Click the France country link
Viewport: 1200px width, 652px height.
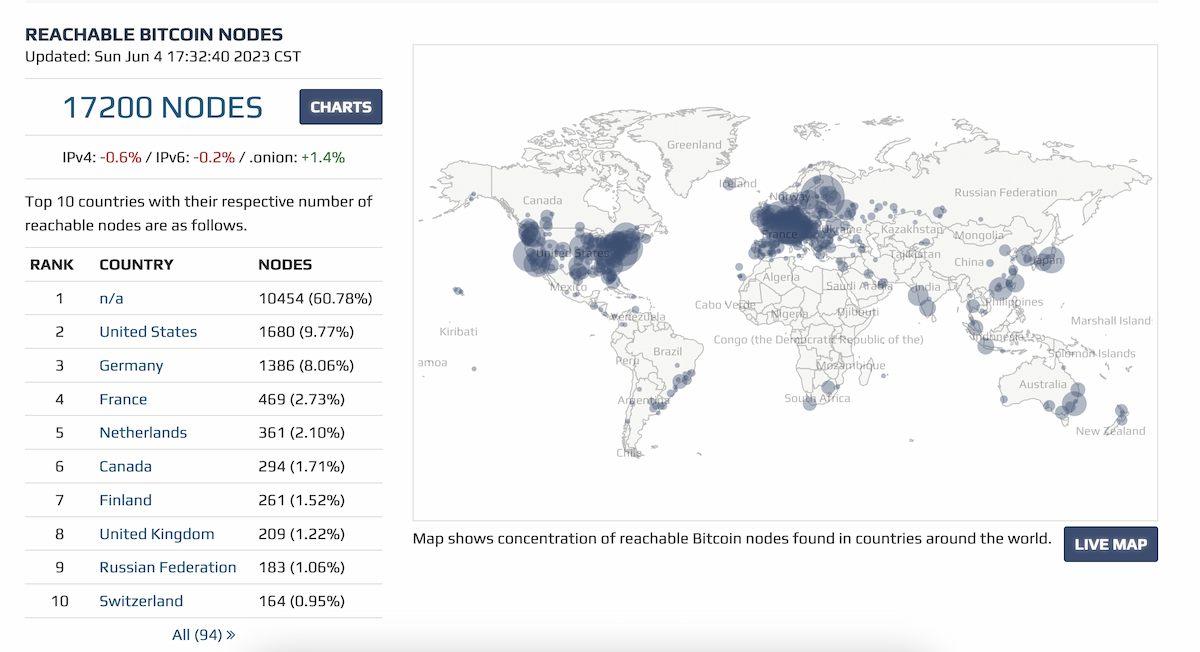click(123, 399)
